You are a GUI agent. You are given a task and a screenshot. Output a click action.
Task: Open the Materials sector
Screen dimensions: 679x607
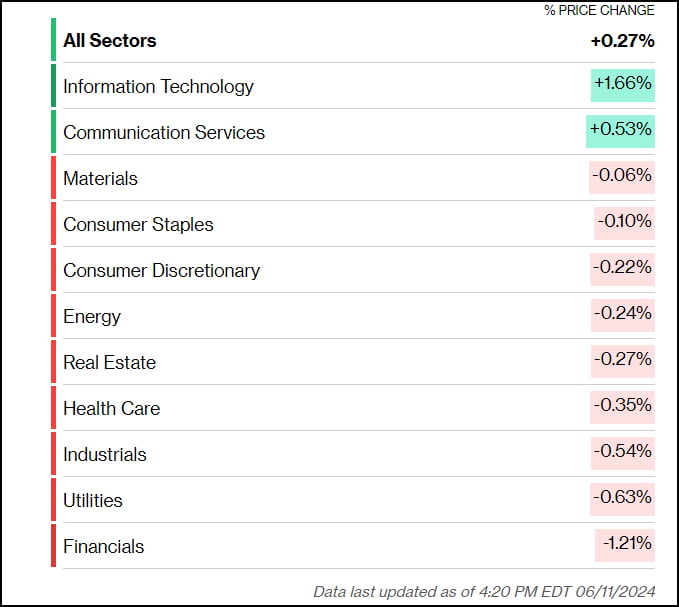100,179
